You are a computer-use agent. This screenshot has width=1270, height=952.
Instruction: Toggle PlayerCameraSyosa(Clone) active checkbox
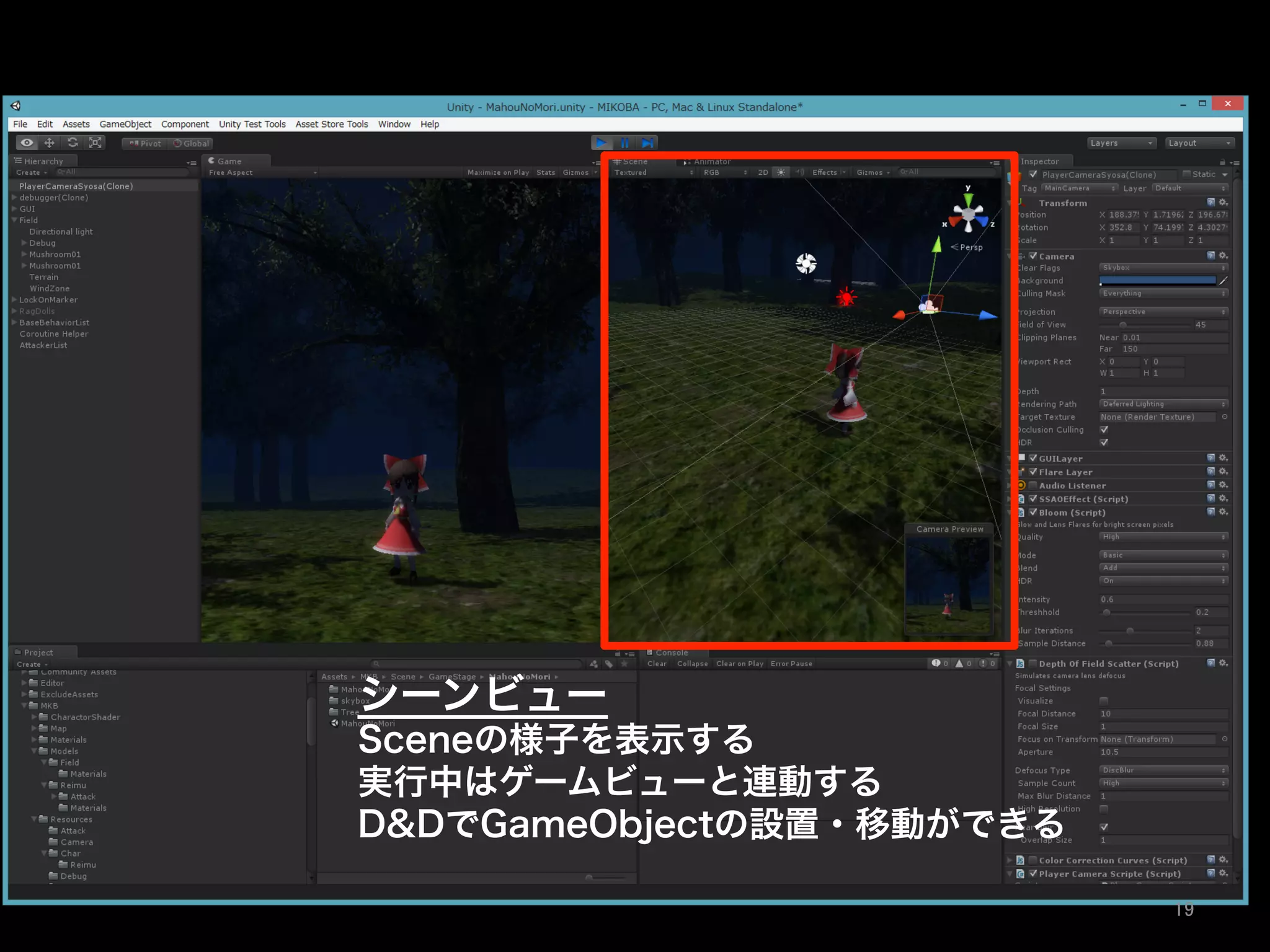(x=1033, y=175)
